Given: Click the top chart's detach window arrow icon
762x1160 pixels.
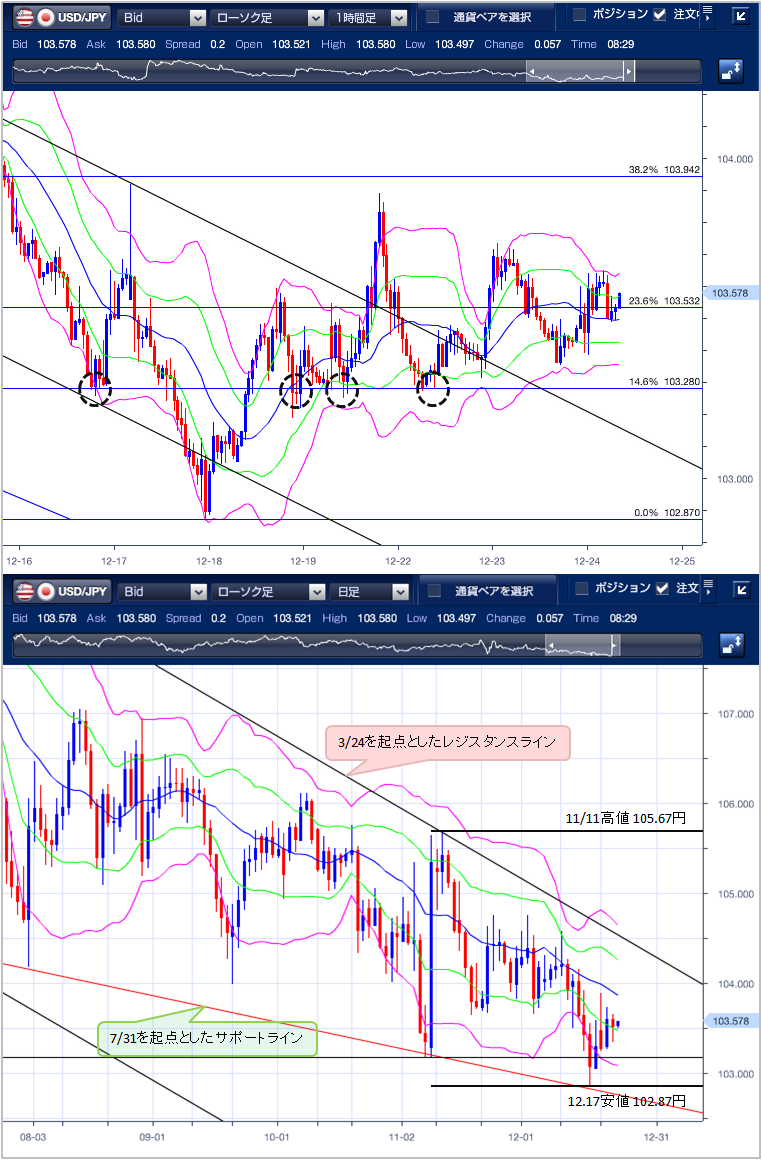Looking at the screenshot, I should click(x=741, y=15).
